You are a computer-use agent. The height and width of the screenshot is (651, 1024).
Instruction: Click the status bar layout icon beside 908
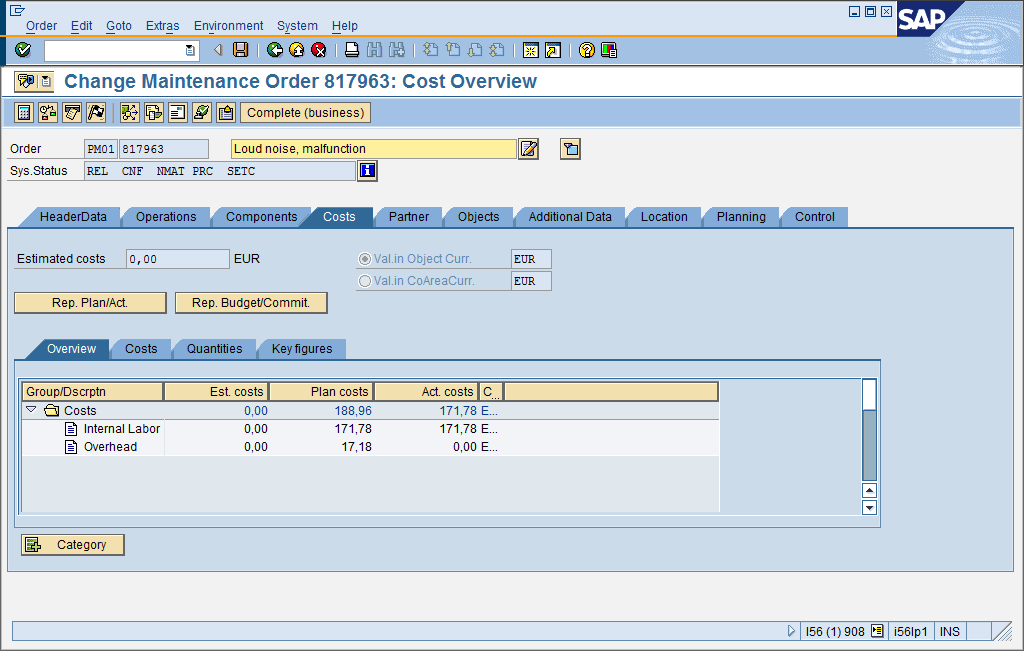[877, 631]
